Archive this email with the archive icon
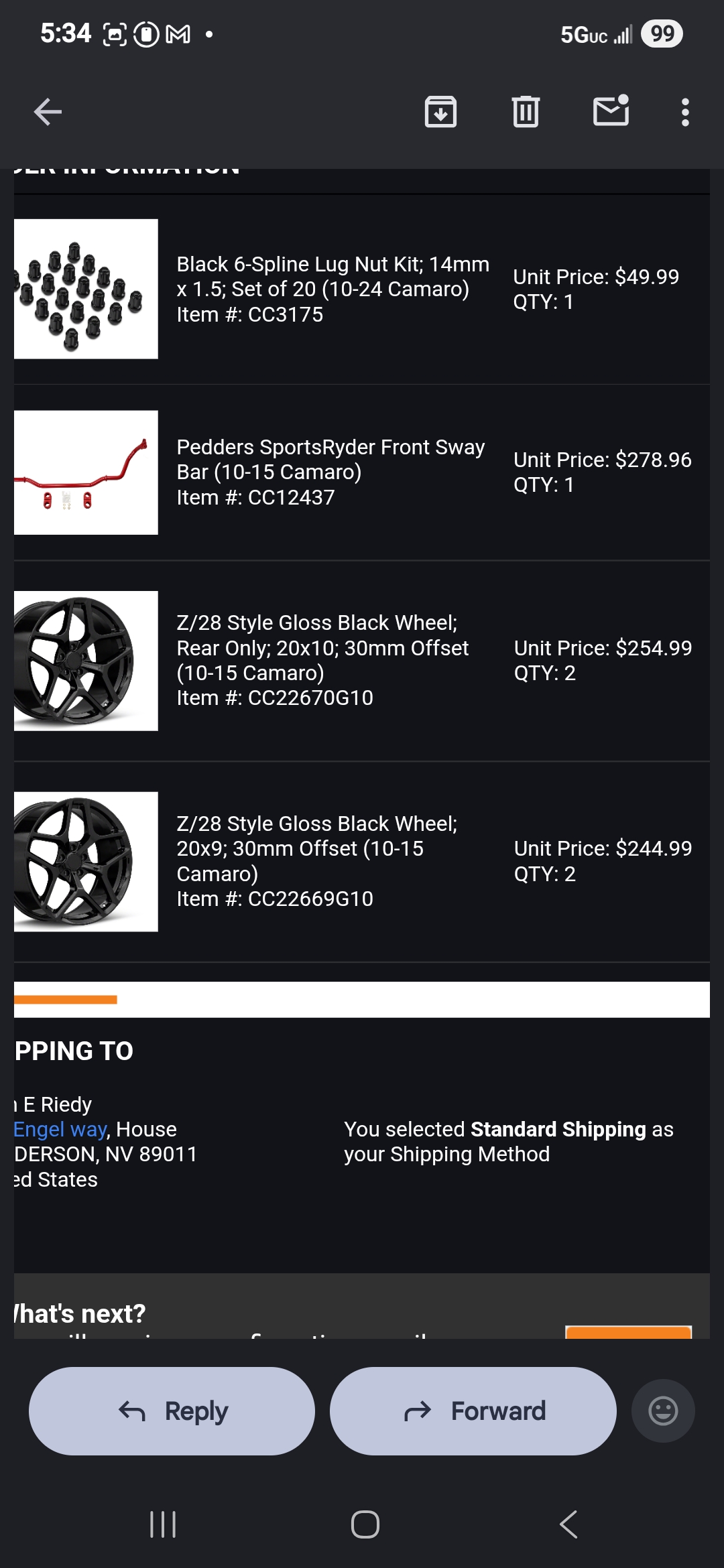Image resolution: width=724 pixels, height=1568 pixels. click(x=440, y=112)
